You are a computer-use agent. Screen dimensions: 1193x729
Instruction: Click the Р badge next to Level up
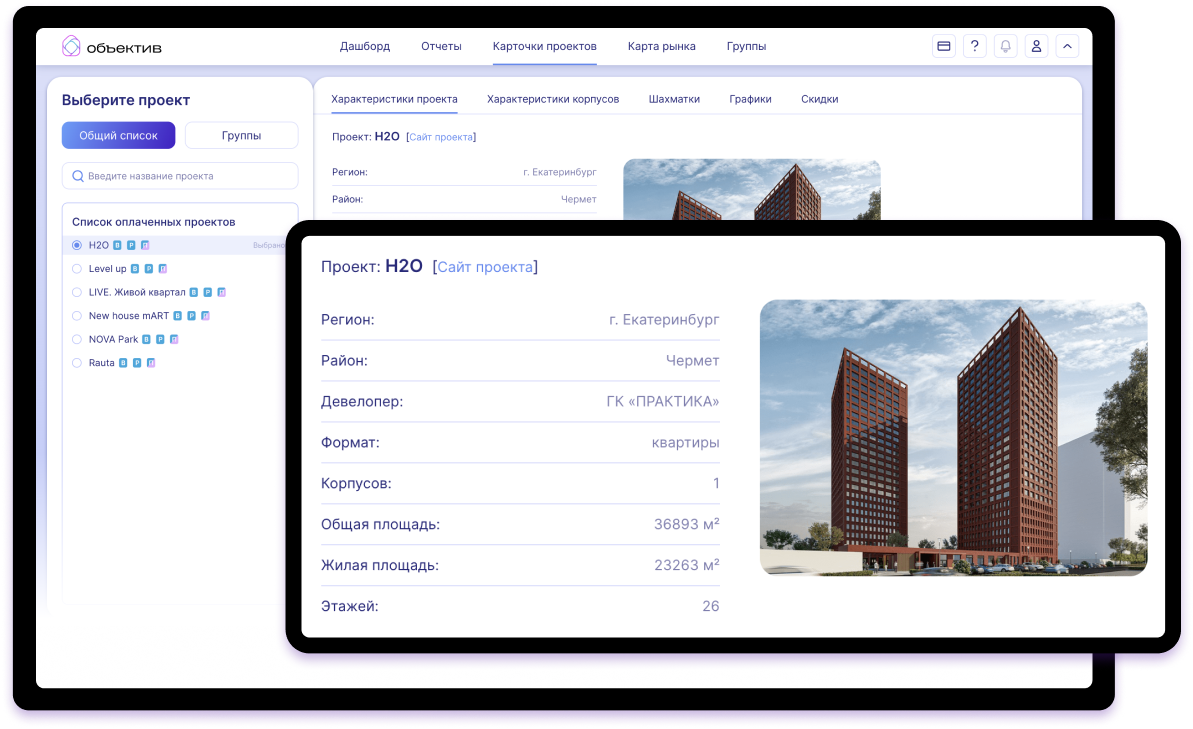click(148, 269)
